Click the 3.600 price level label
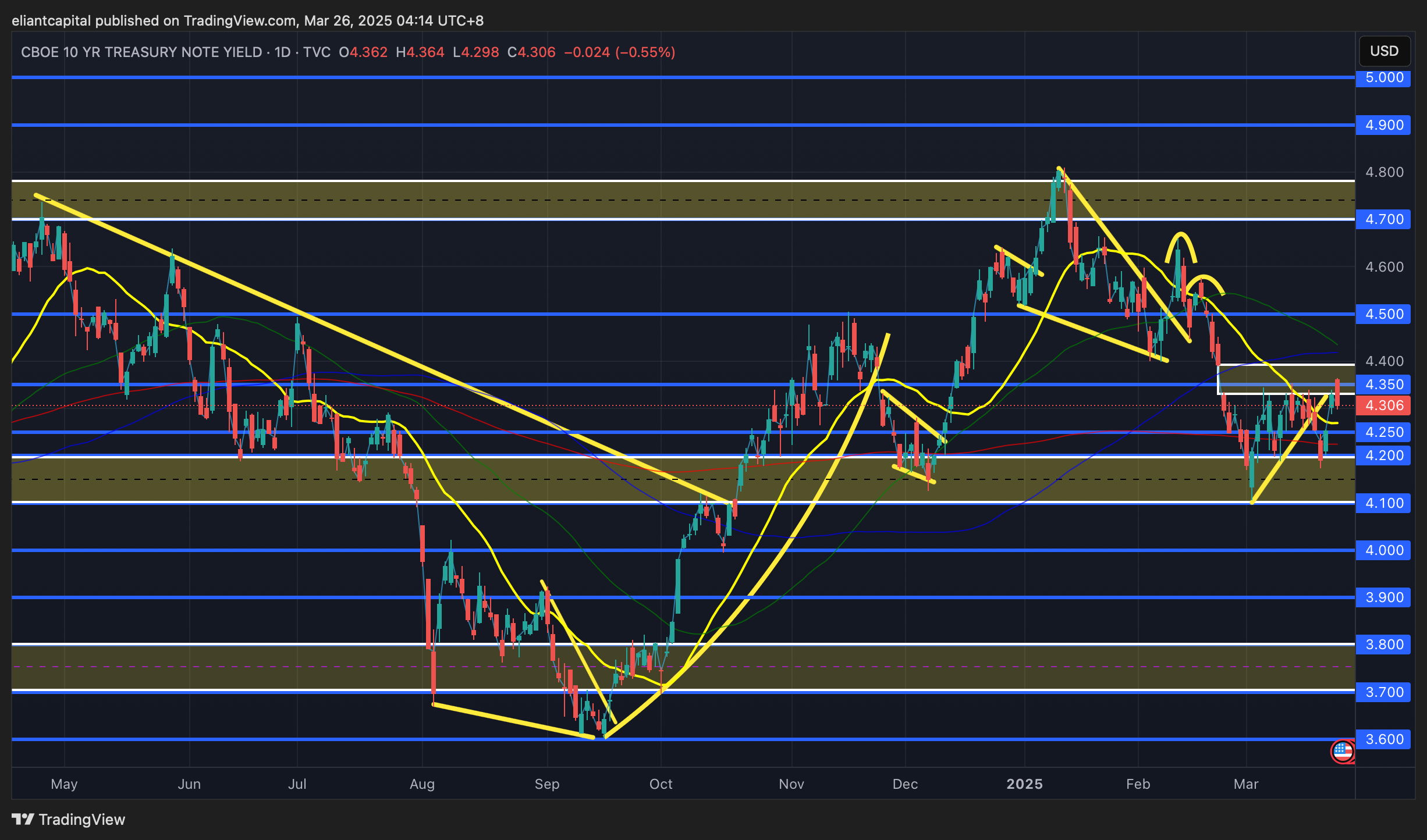The width and height of the screenshot is (1427, 840). [1383, 739]
